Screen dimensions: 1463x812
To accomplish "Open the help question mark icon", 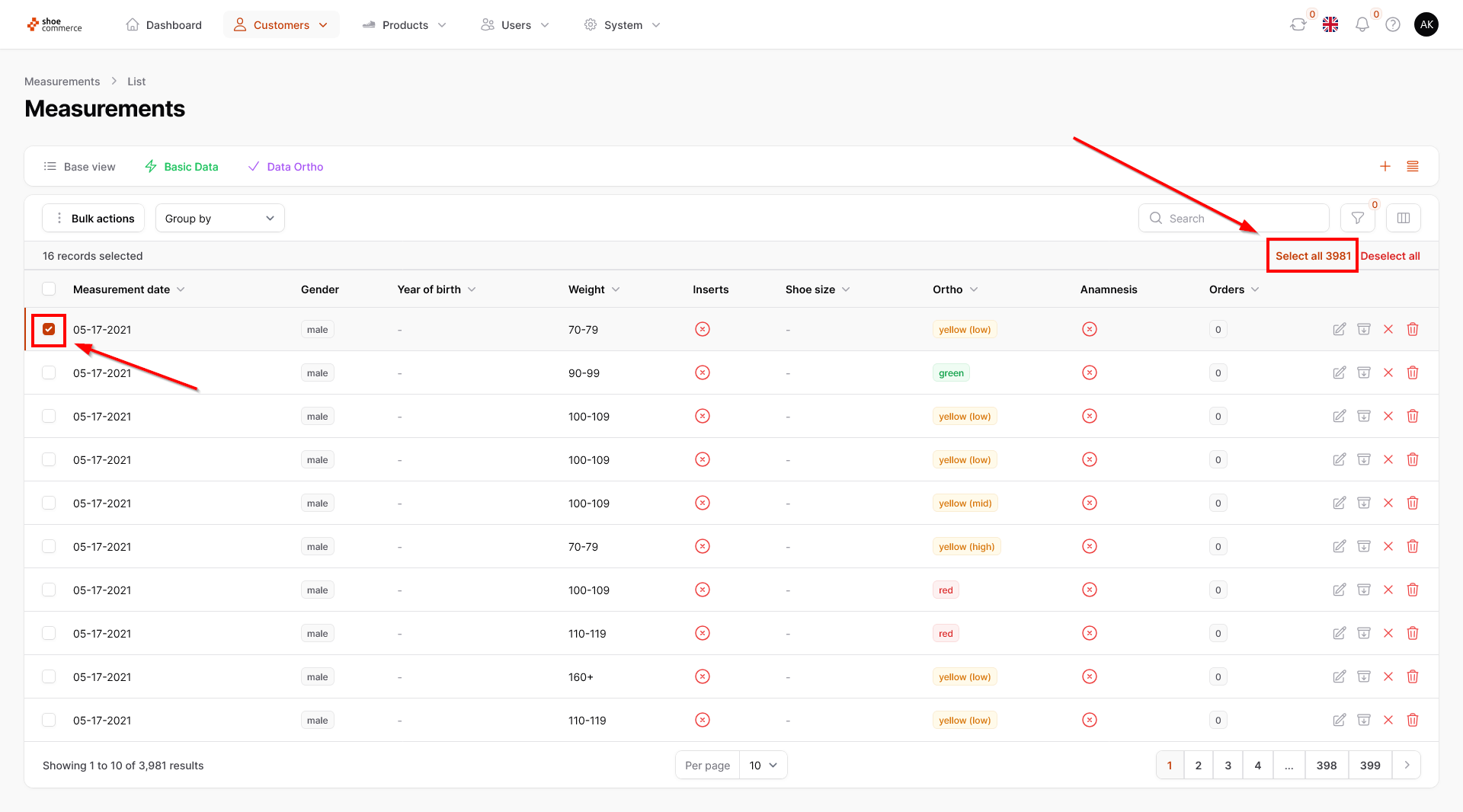I will coord(1393,25).
